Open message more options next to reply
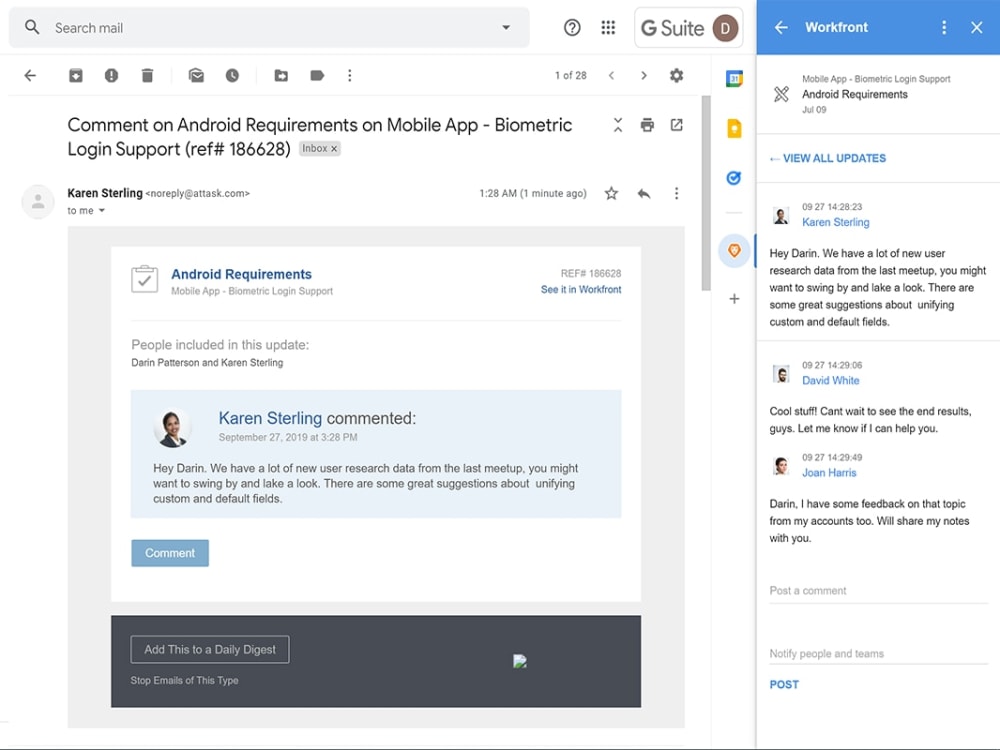 pyautogui.click(x=677, y=193)
